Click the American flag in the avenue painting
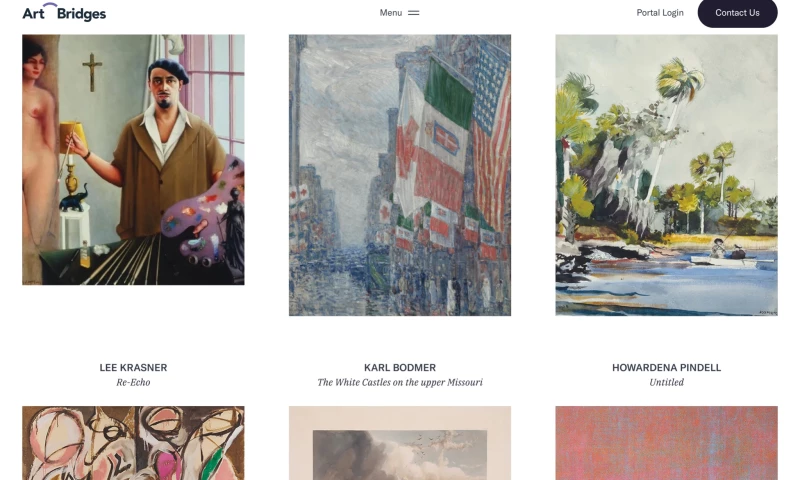The width and height of the screenshot is (800, 480). [x=492, y=133]
